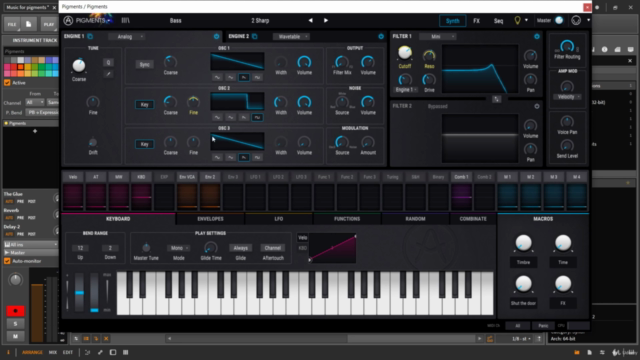The width and height of the screenshot is (640, 360).
Task: Click the Panic button
Action: 543,326
